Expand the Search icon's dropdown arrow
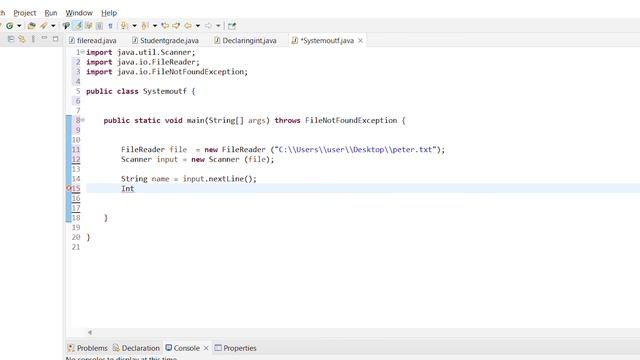The width and height of the screenshot is (640, 360). (x=53, y=26)
